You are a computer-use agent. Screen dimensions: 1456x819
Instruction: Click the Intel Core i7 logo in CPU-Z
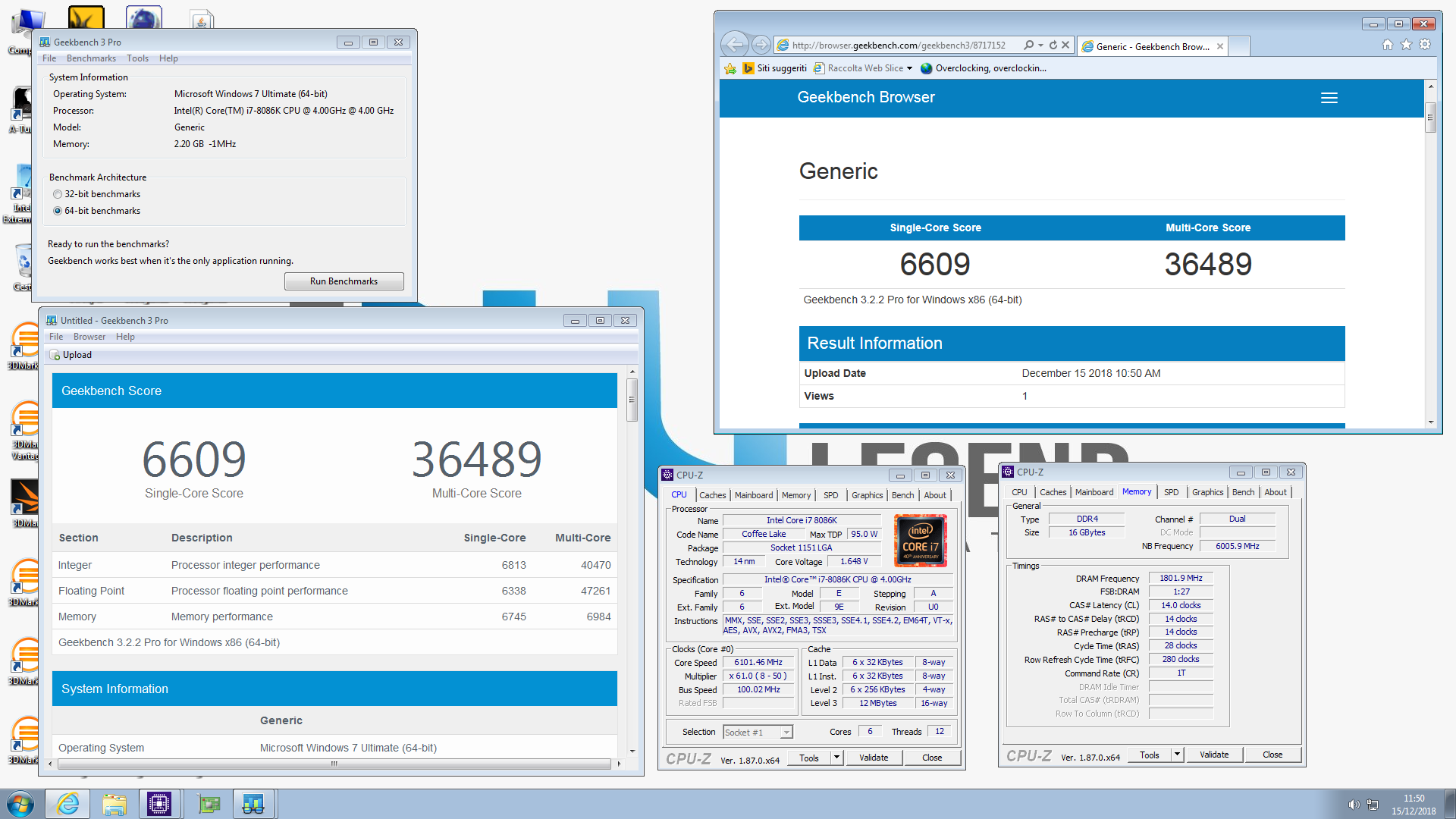[921, 541]
